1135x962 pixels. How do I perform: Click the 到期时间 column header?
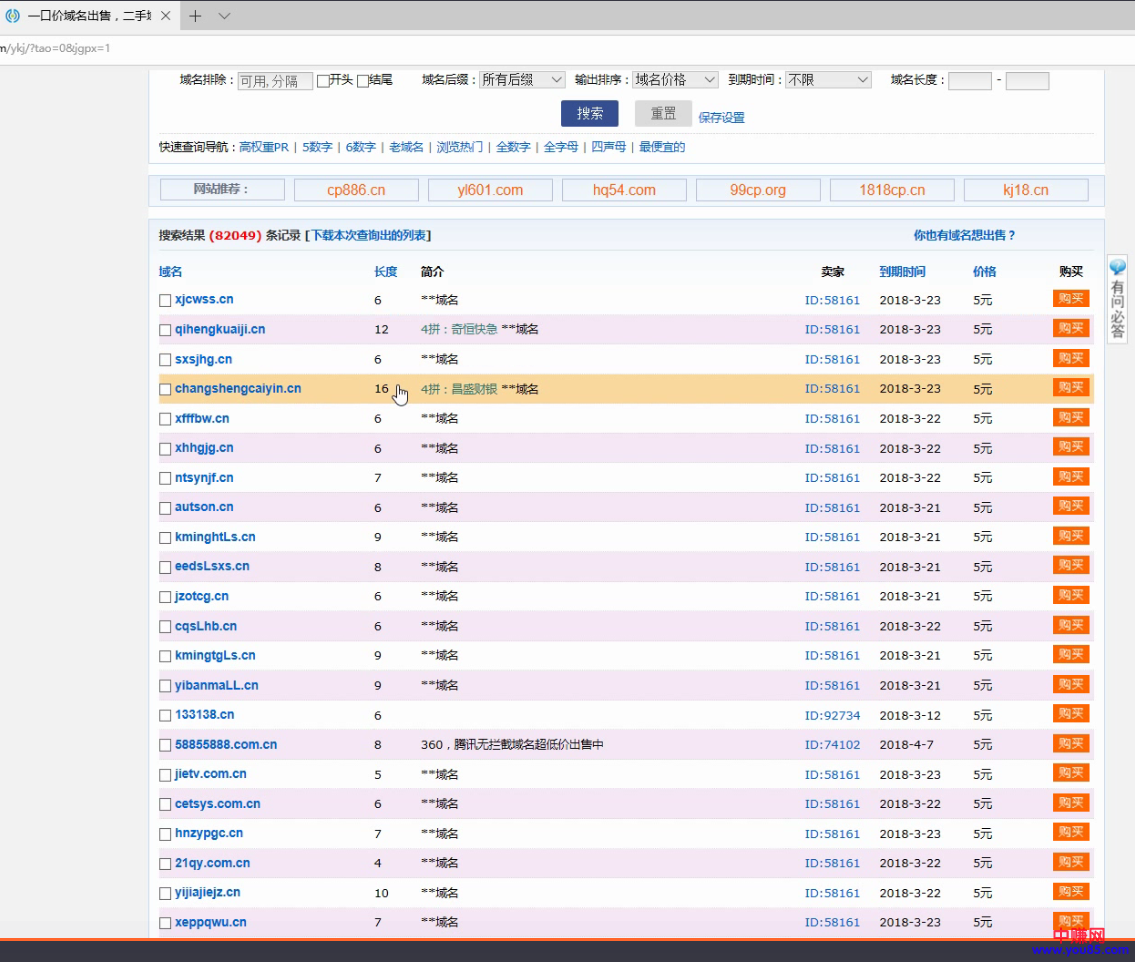pyautogui.click(x=902, y=271)
